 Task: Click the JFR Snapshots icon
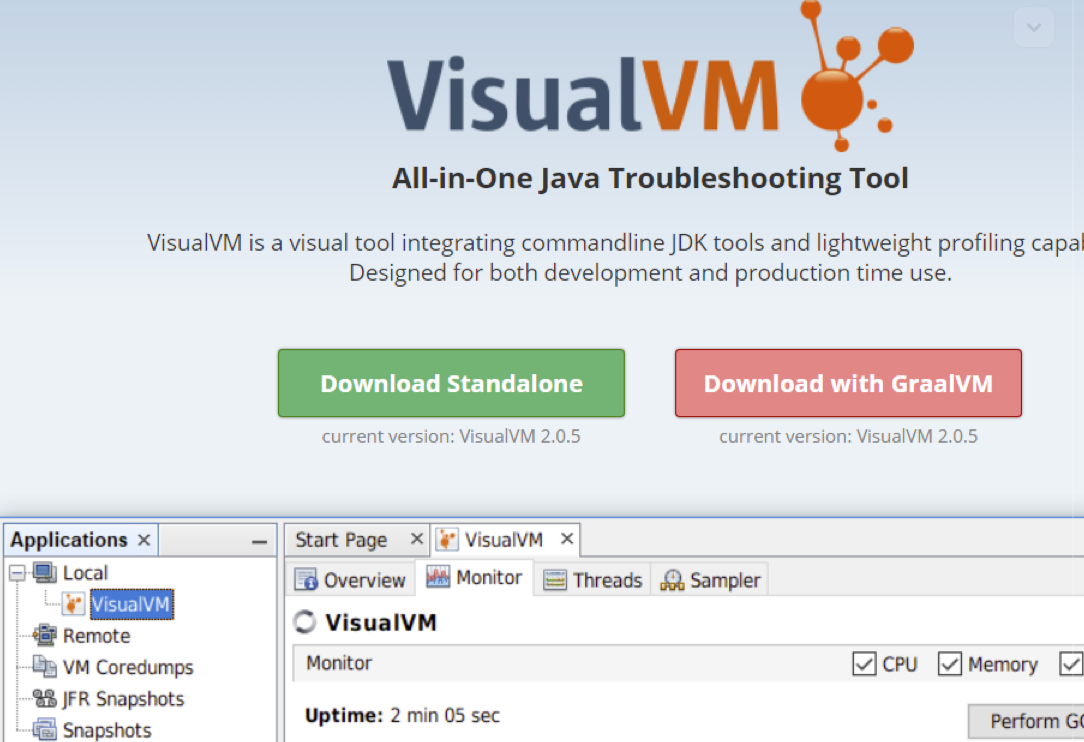coord(45,699)
